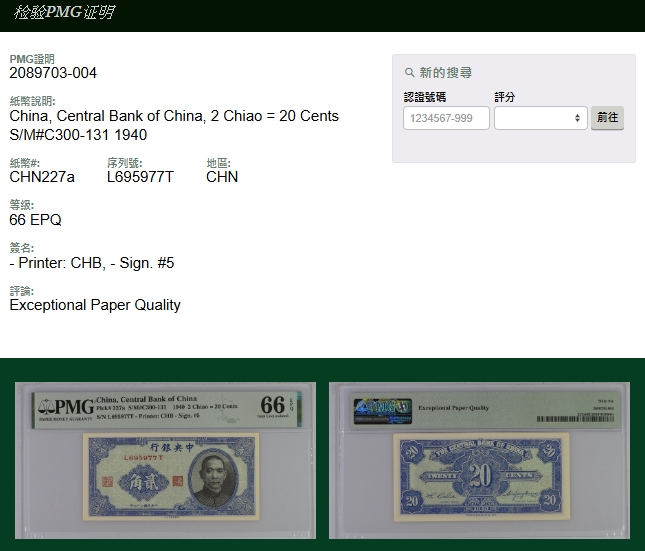Screen dimensions: 645x551
Task: Select the serial number L695977T
Action: click(140, 177)
